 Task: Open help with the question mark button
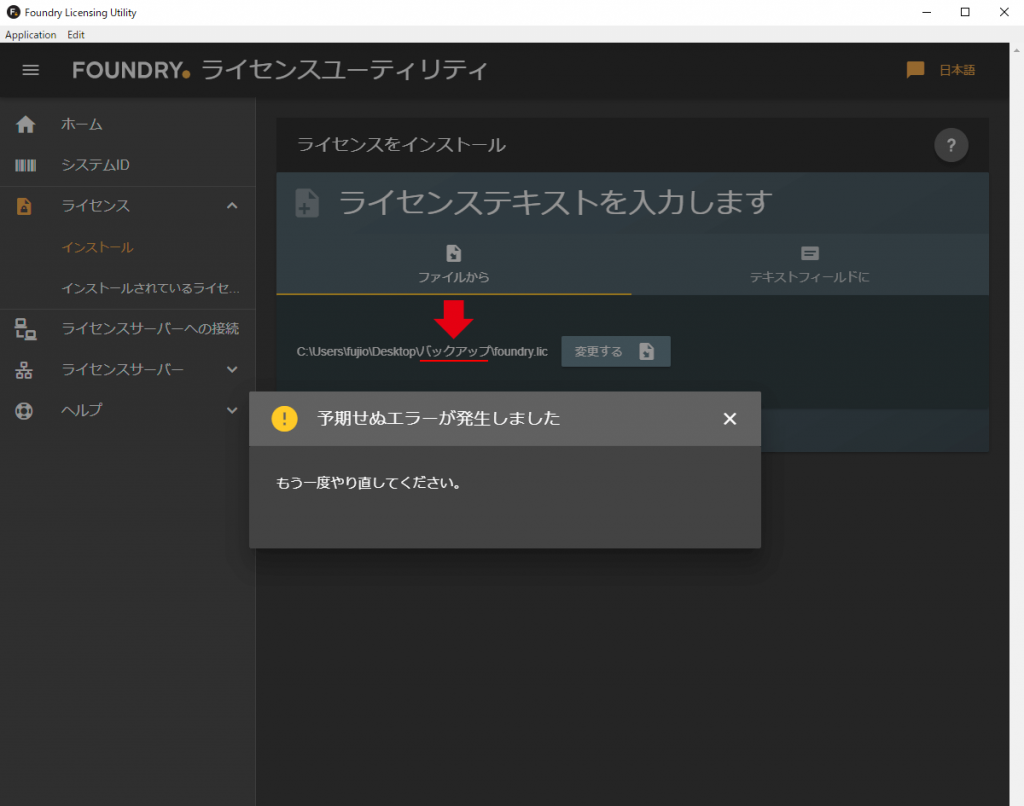tap(951, 145)
